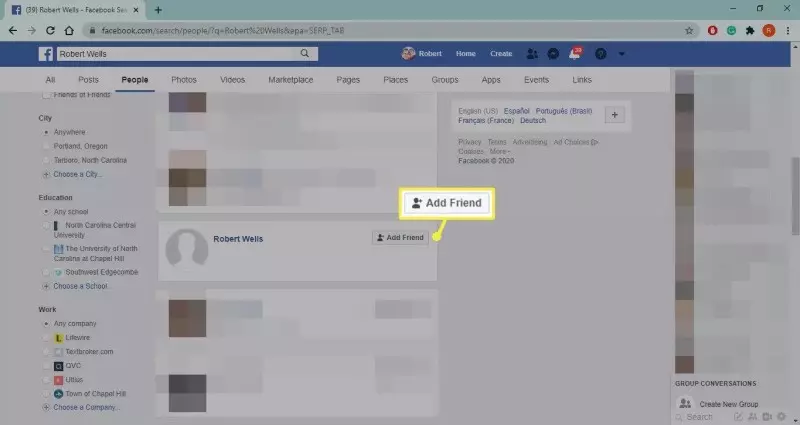Viewport: 800px width, 425px height.
Task: Switch to the Photos tab
Action: pyautogui.click(x=184, y=80)
